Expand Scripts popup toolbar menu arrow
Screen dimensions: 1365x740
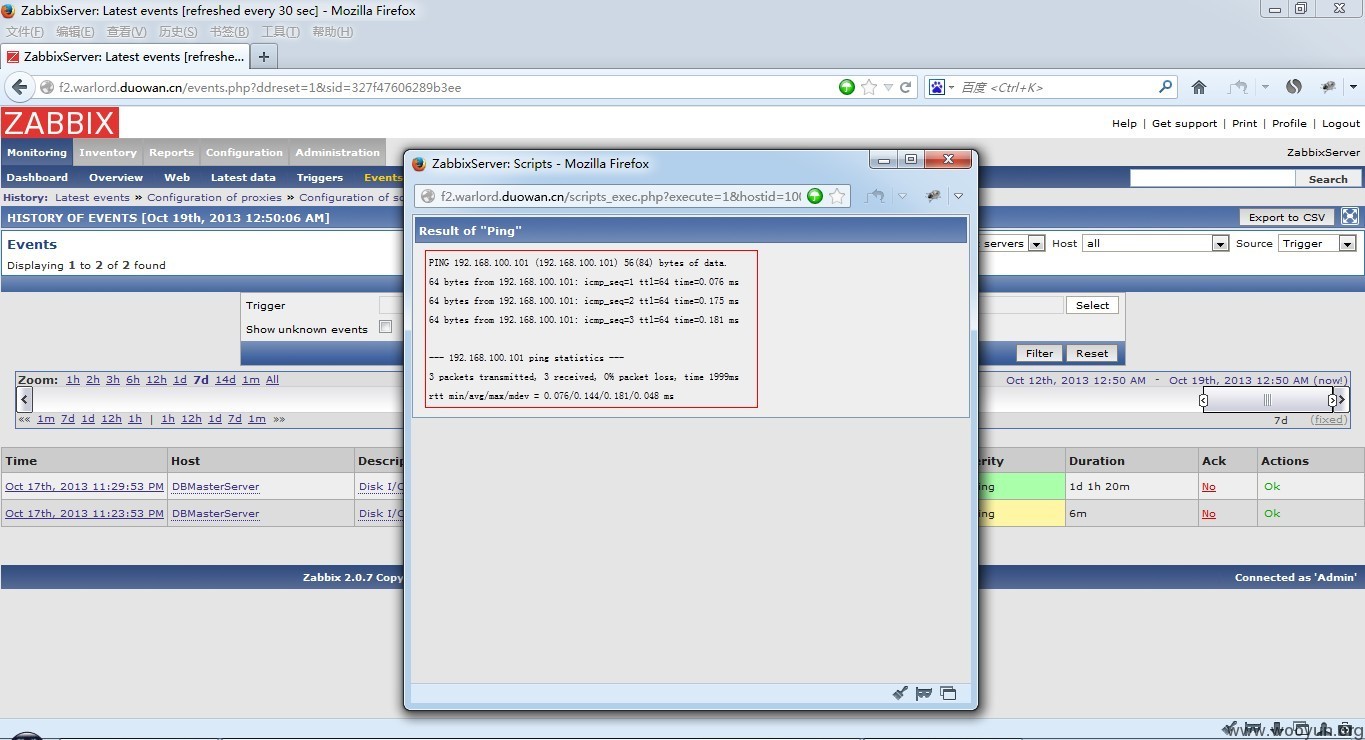pos(958,196)
